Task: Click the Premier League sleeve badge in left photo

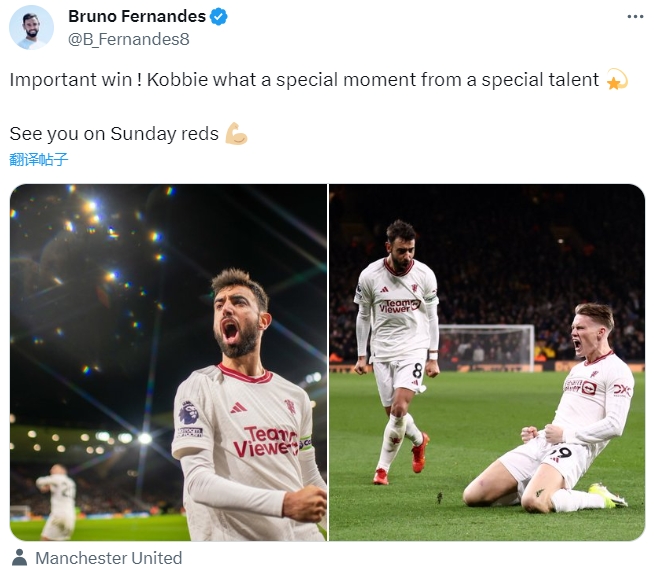Action: click(x=189, y=413)
